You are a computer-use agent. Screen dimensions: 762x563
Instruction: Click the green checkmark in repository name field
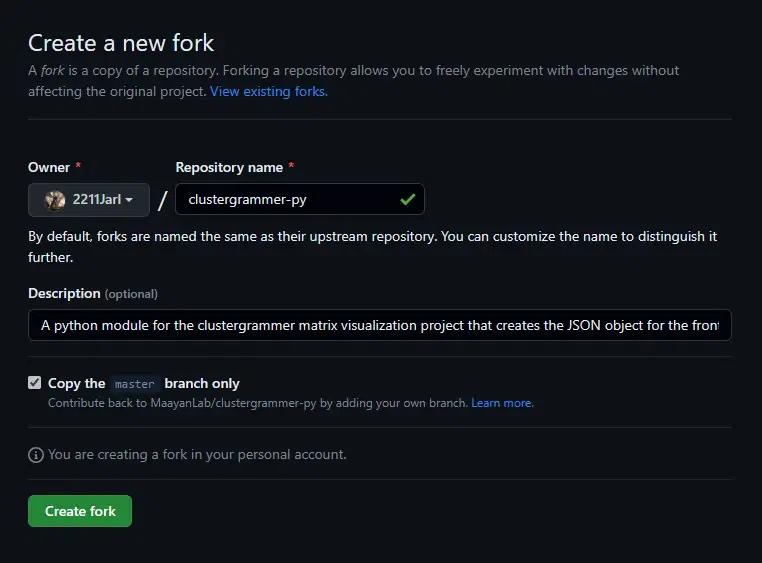(408, 199)
